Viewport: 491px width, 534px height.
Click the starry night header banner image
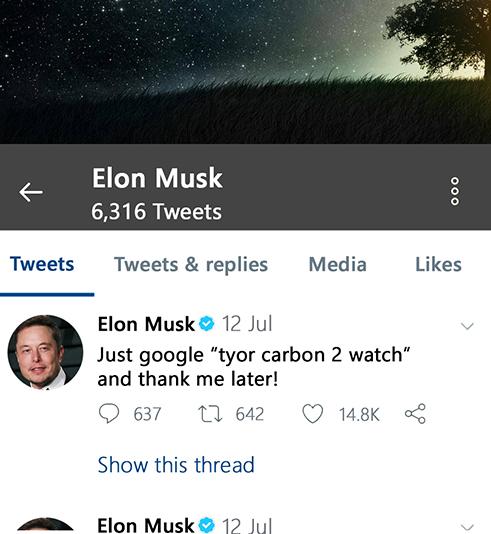coord(246,72)
